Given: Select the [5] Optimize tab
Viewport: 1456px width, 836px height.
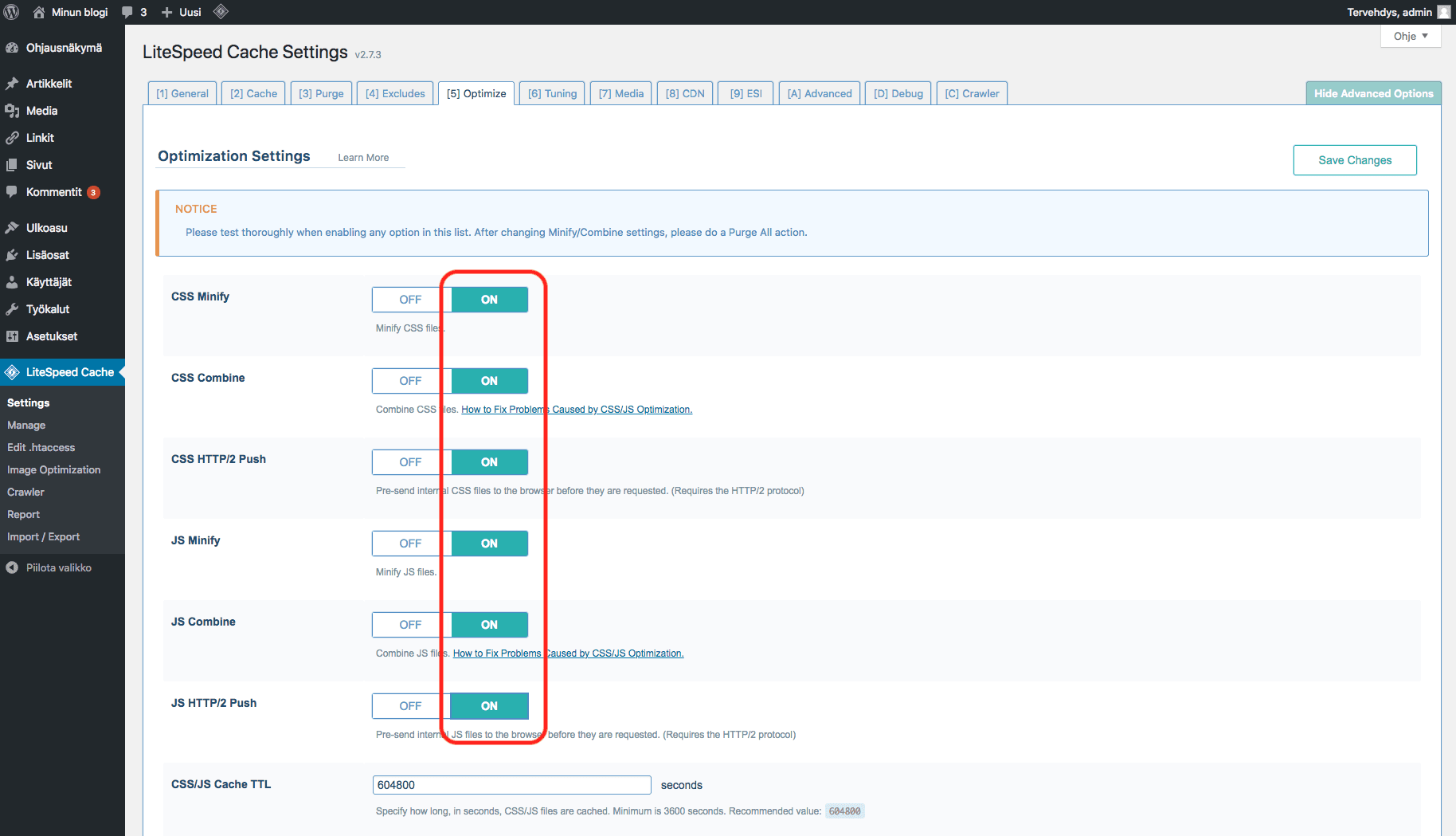Looking at the screenshot, I should click(x=476, y=93).
